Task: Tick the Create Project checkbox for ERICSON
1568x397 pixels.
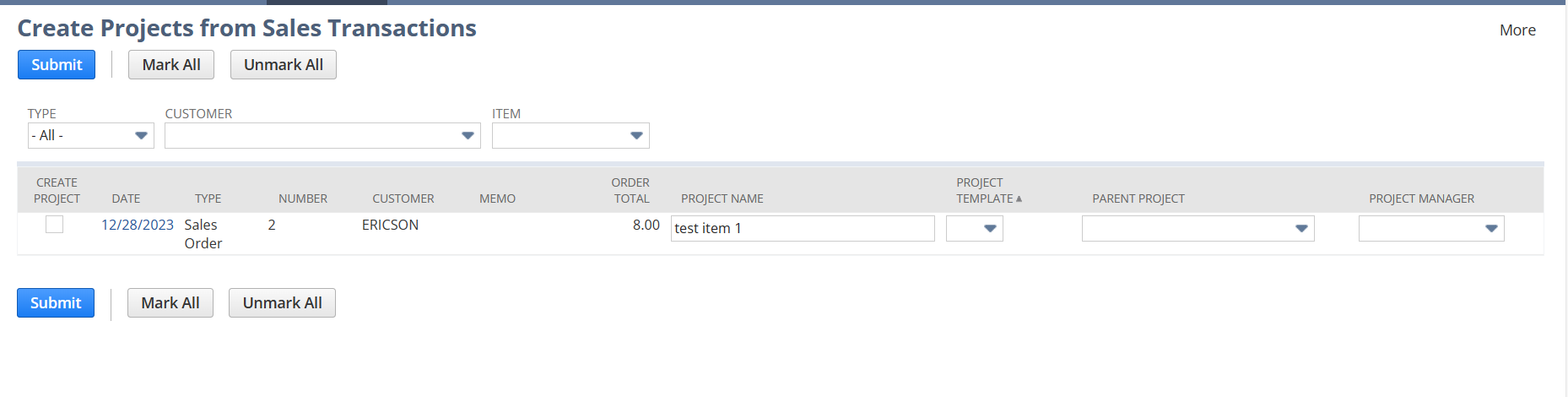Action: [x=55, y=224]
